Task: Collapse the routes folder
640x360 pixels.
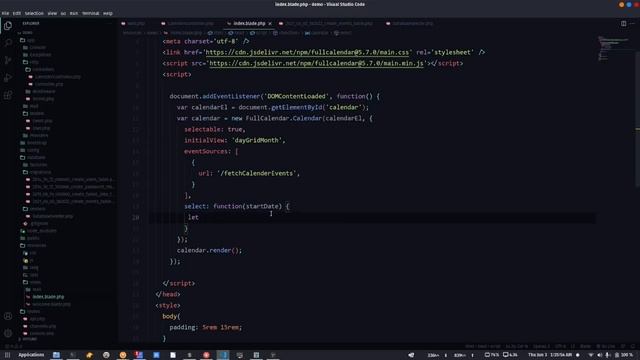Action: [30, 311]
